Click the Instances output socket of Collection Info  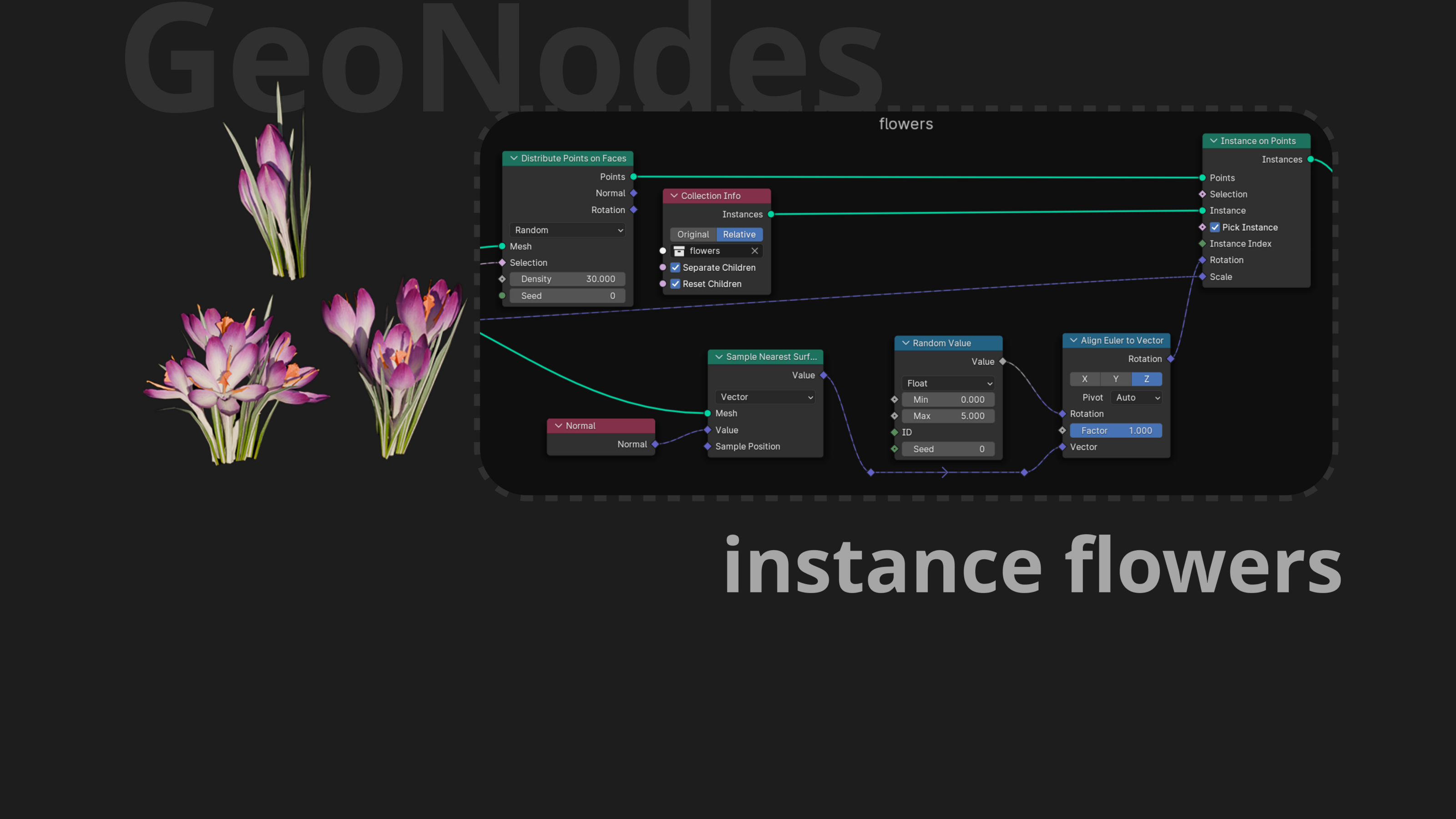tap(771, 214)
